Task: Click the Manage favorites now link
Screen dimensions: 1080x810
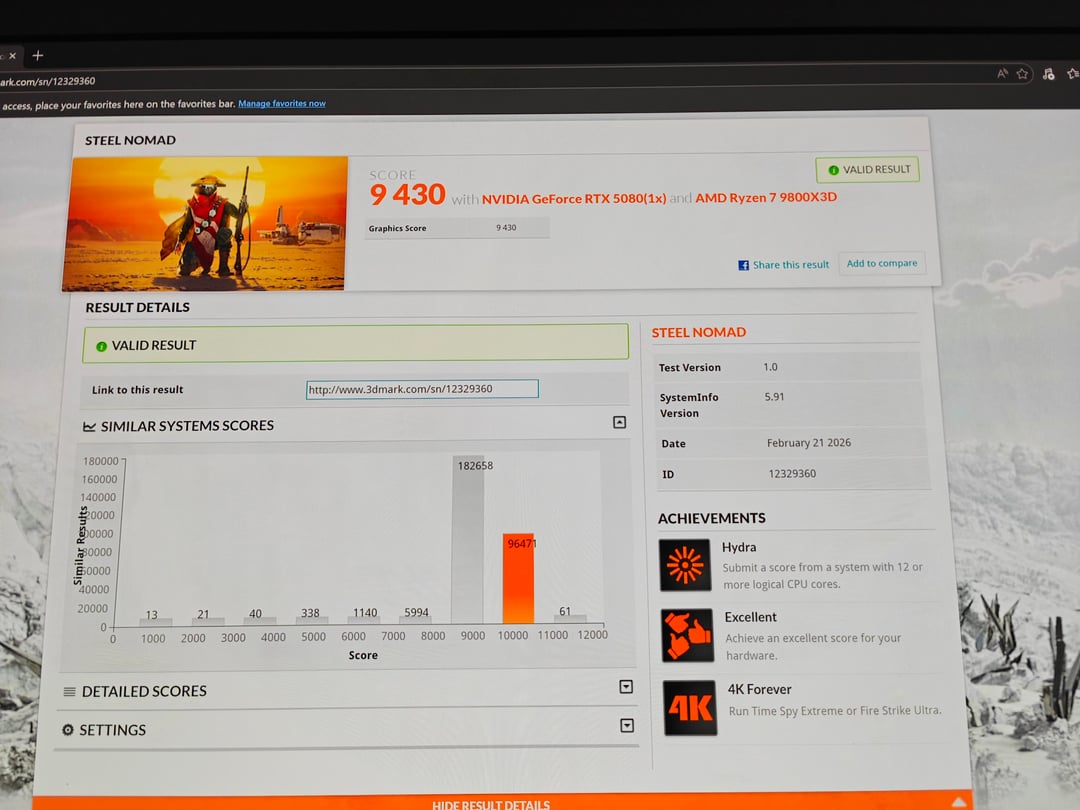Action: pos(281,104)
